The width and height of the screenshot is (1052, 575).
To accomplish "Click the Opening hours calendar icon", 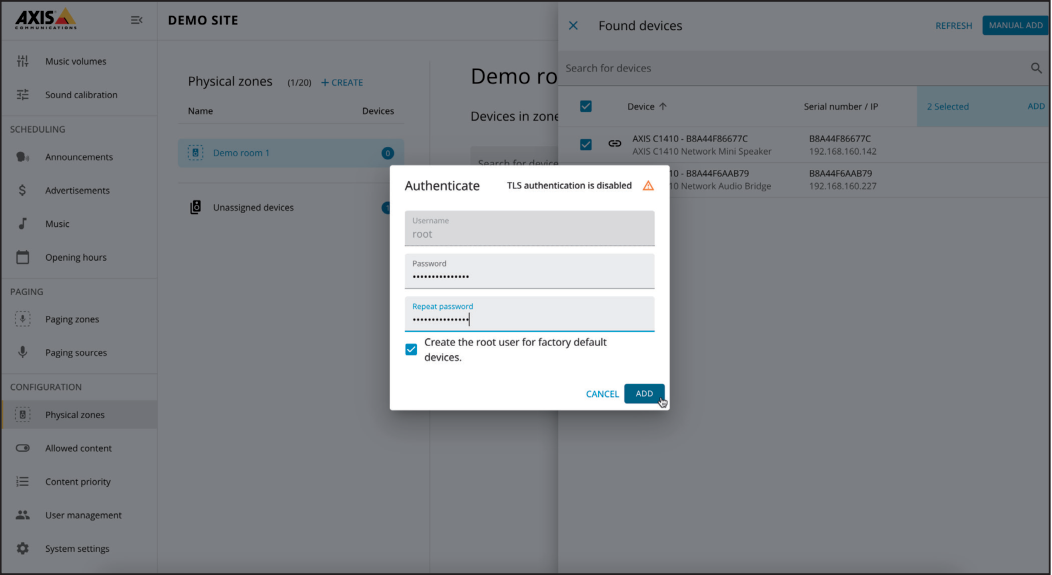I will coord(23,257).
